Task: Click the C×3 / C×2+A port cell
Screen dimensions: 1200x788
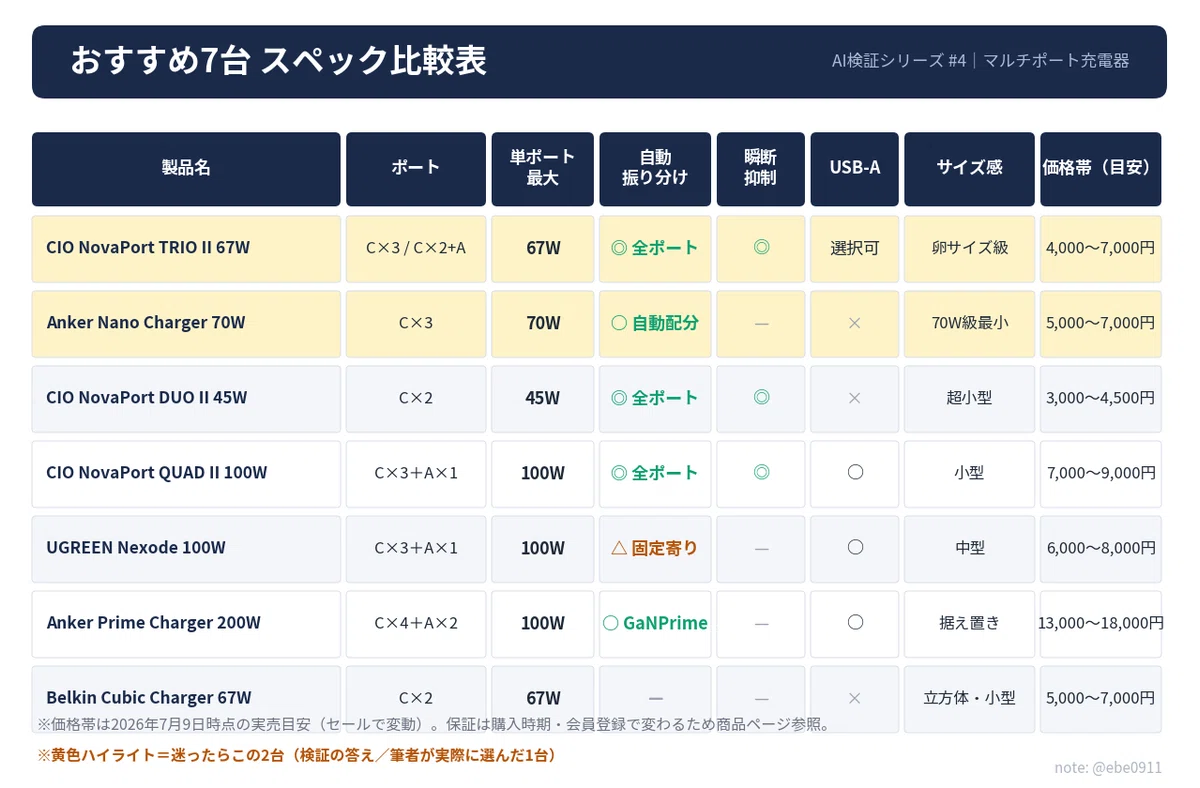Action: coord(416,248)
